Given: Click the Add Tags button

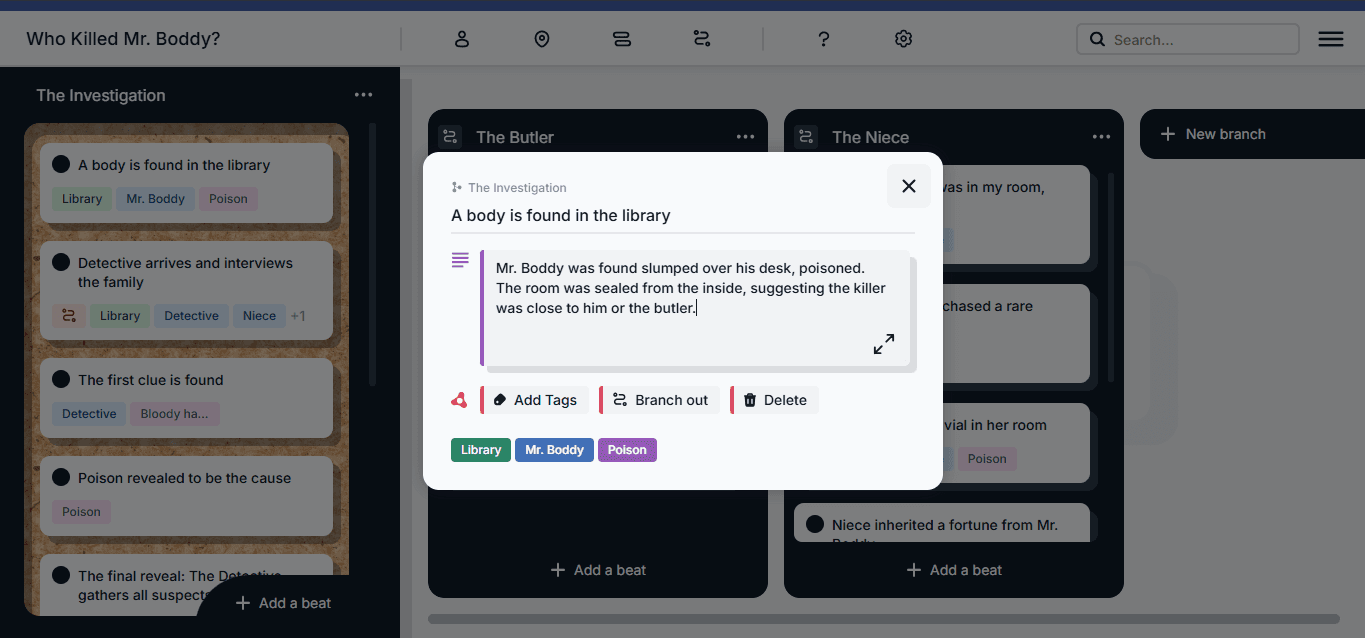Looking at the screenshot, I should click(535, 400).
